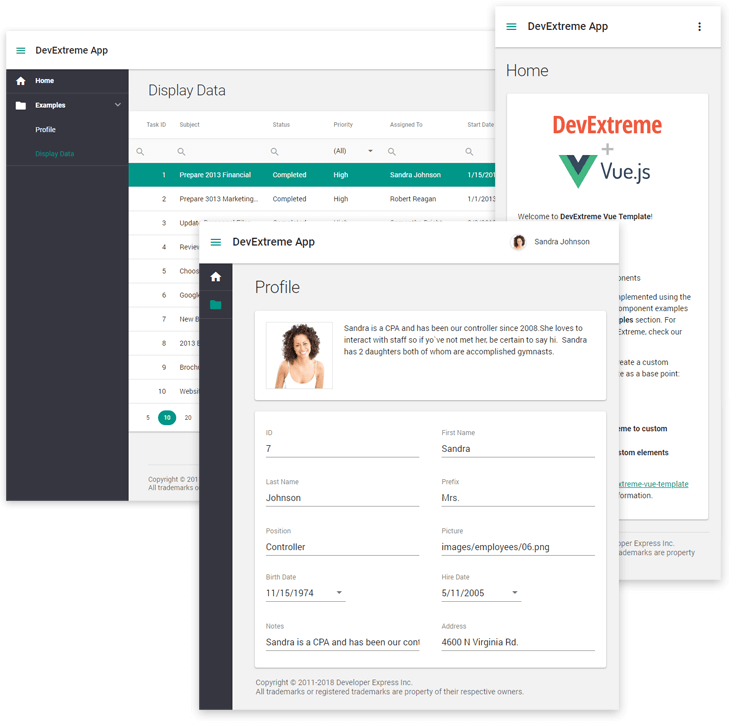Open extreme-vue-template link in Home window
Viewport: 730px width, 727px height.
point(654,484)
